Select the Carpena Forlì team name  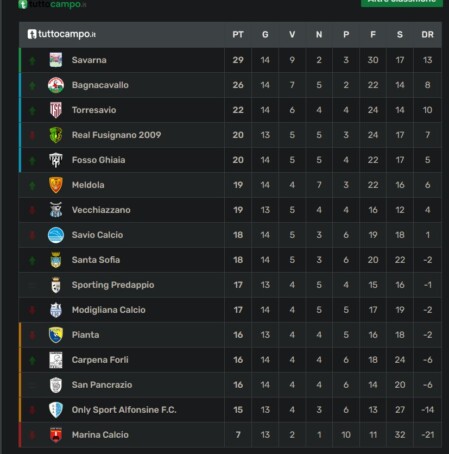click(100, 360)
